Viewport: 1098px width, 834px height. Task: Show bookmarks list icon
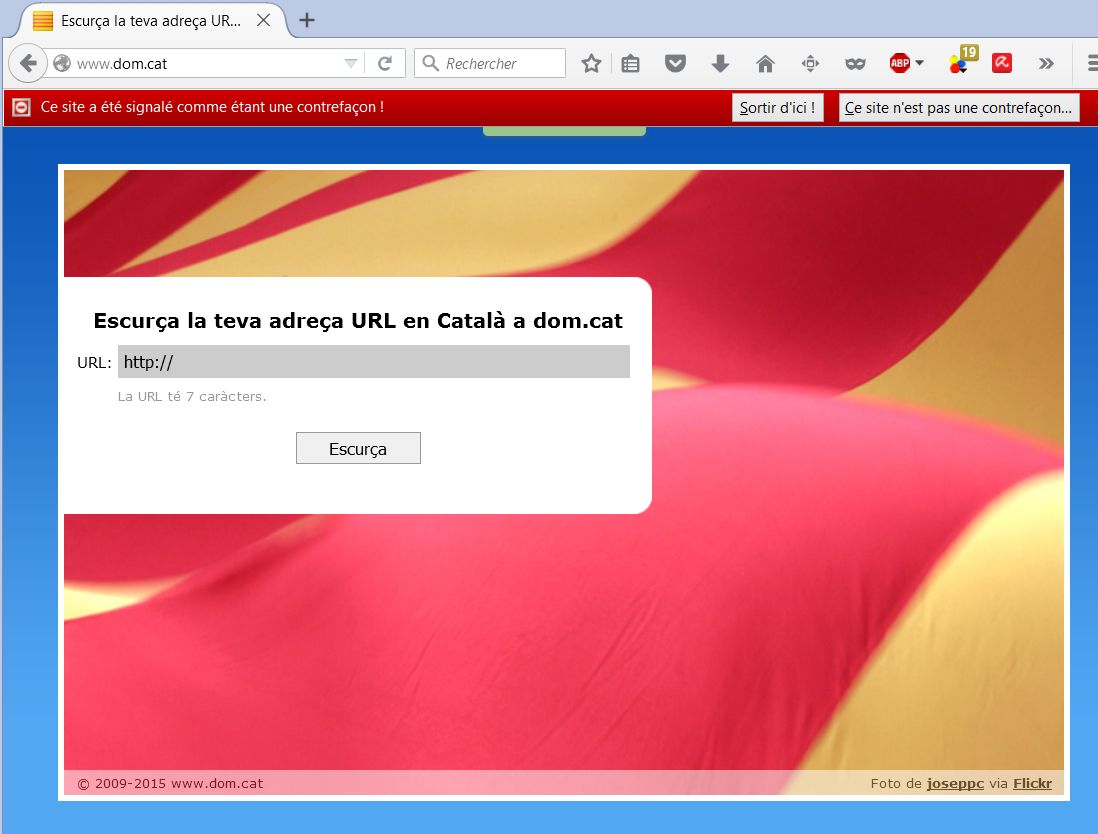coord(630,64)
